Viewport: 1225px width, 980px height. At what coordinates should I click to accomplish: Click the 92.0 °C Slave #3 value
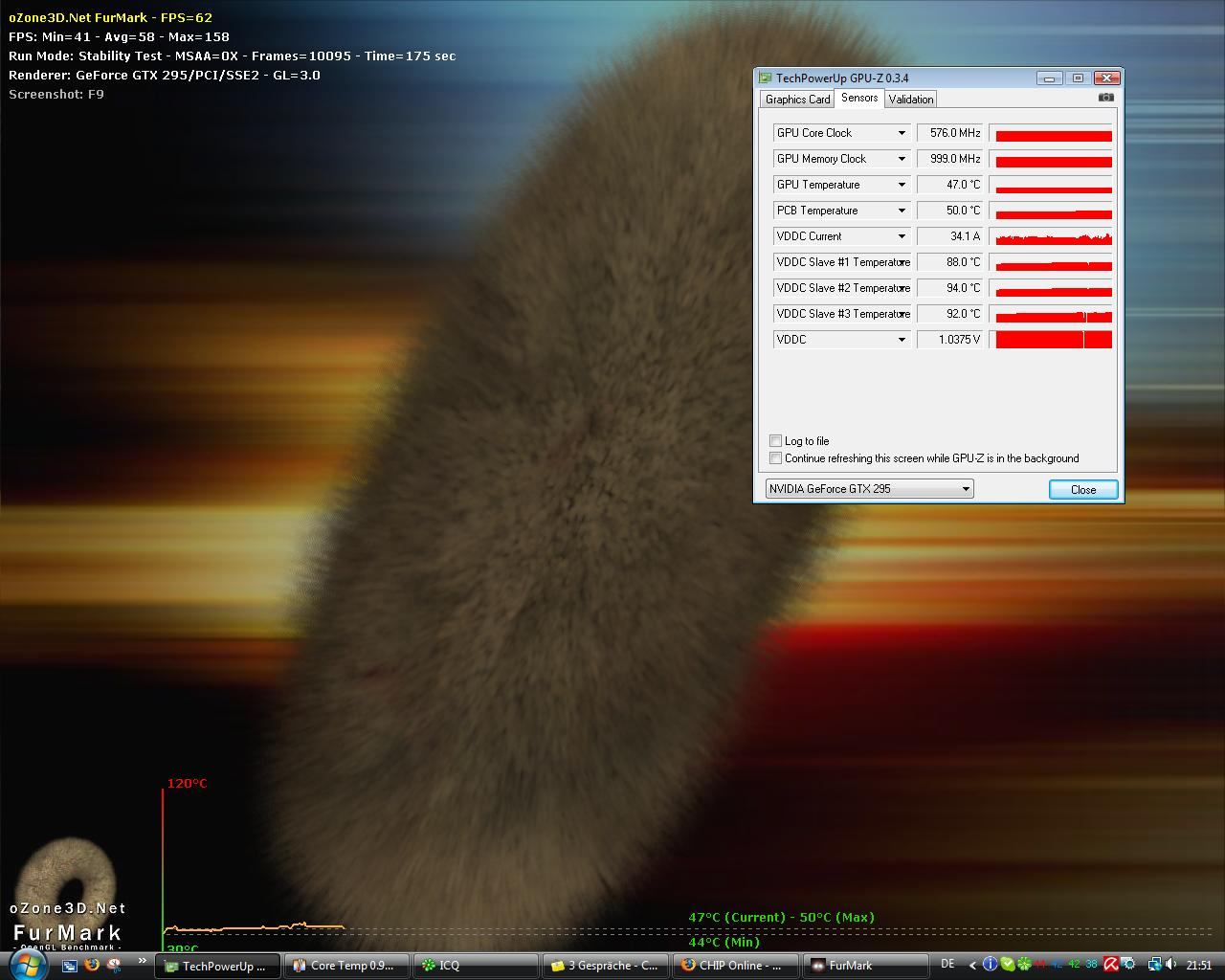tap(950, 314)
